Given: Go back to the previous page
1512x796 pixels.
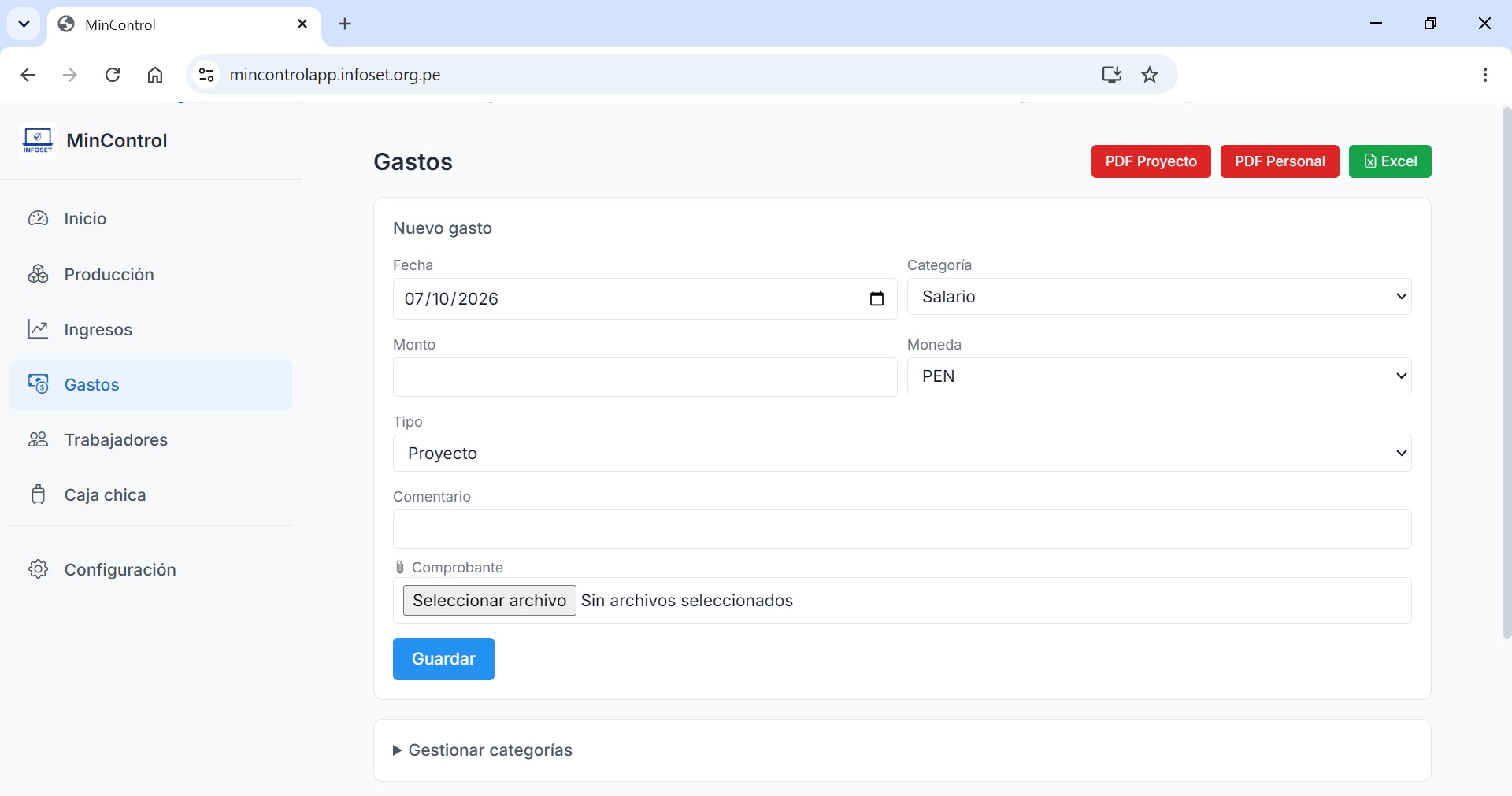Looking at the screenshot, I should pyautogui.click(x=28, y=75).
